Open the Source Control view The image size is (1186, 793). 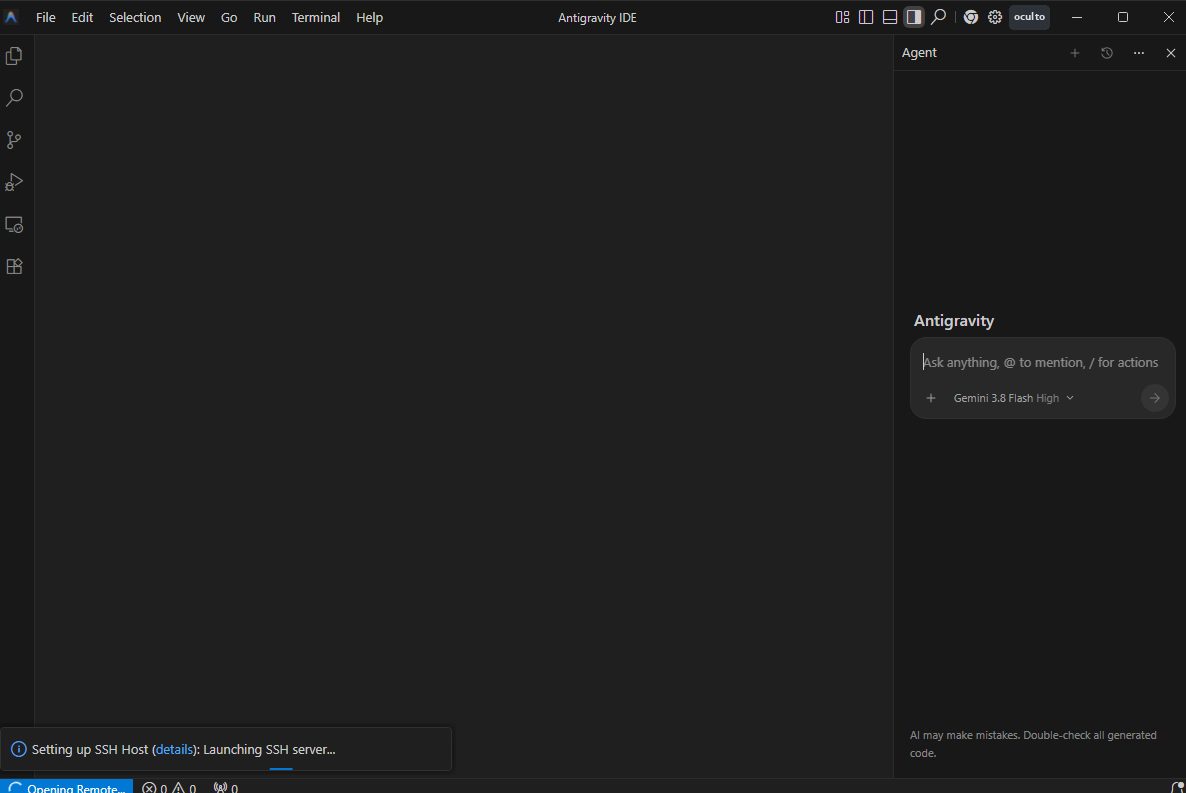tap(14, 140)
